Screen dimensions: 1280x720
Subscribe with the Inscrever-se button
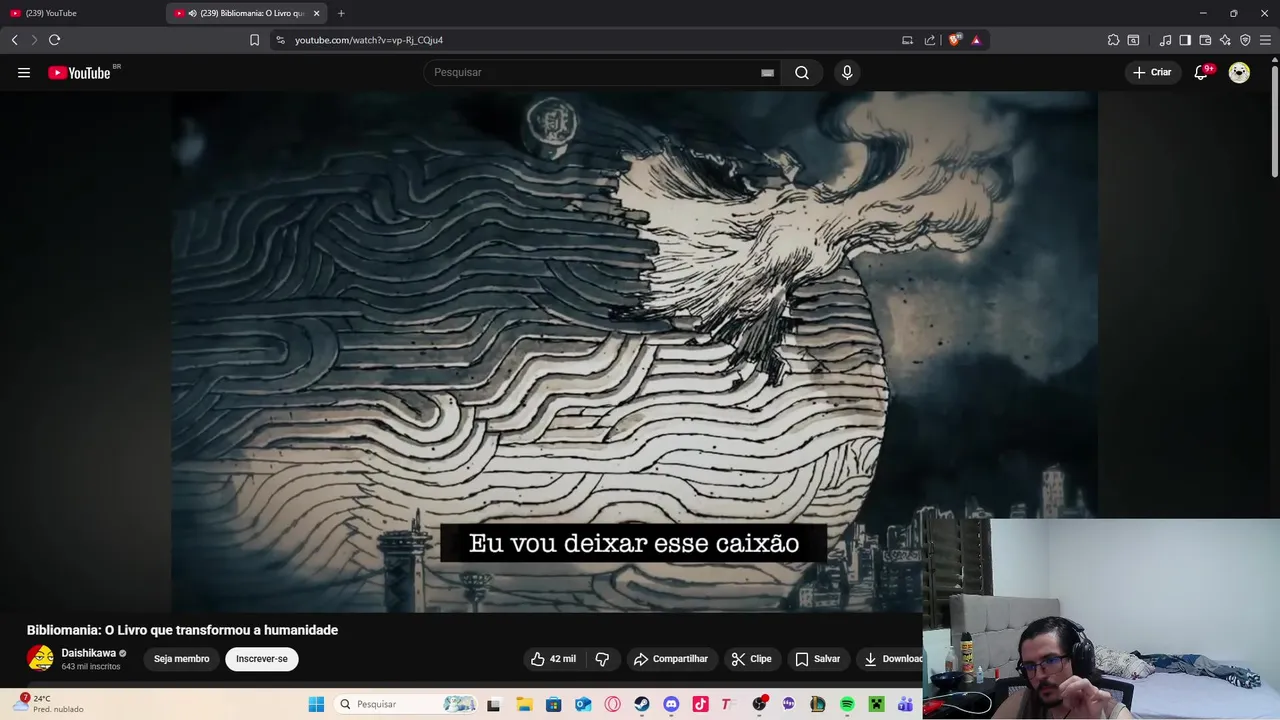[x=262, y=659]
